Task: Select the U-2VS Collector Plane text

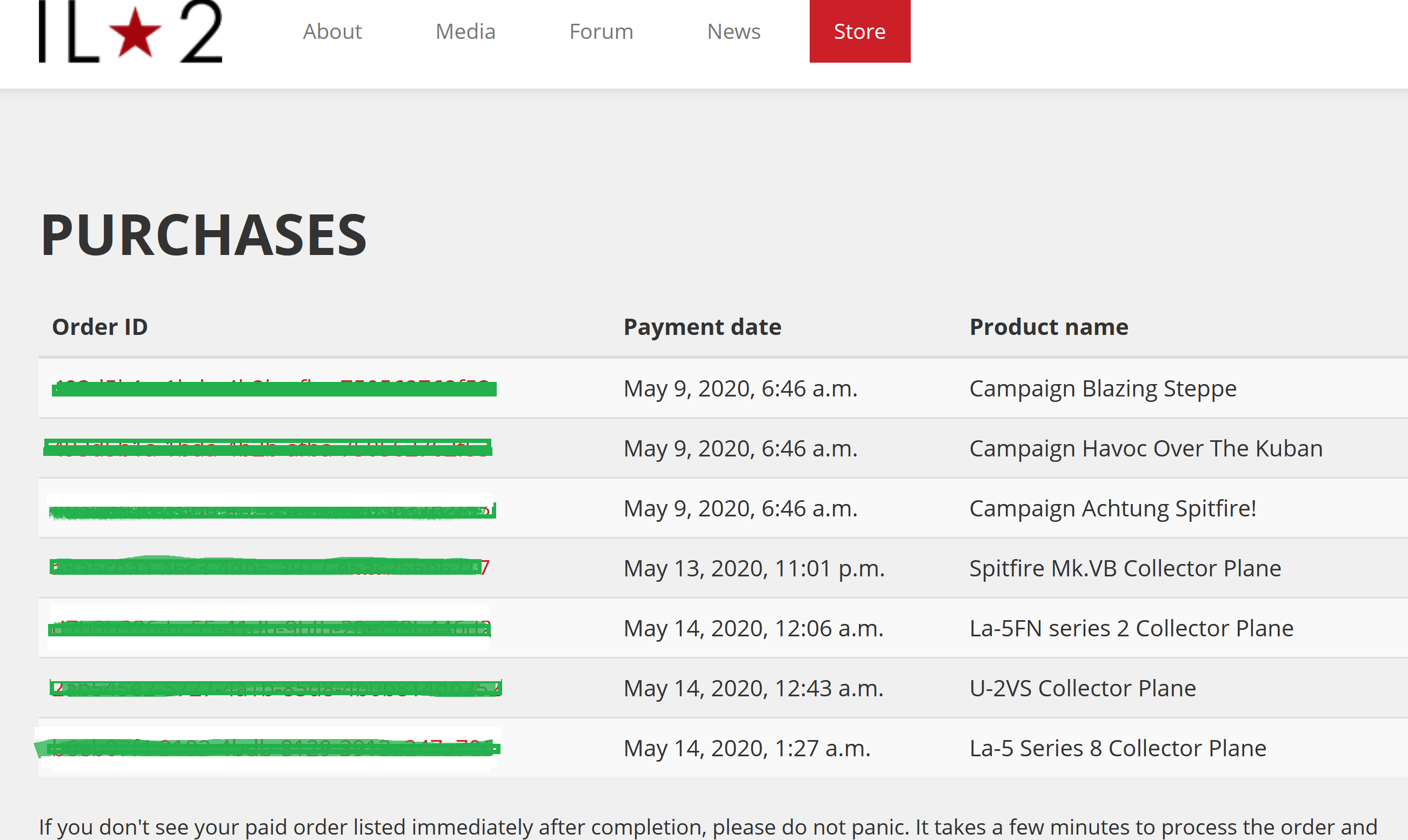Action: coord(1082,688)
